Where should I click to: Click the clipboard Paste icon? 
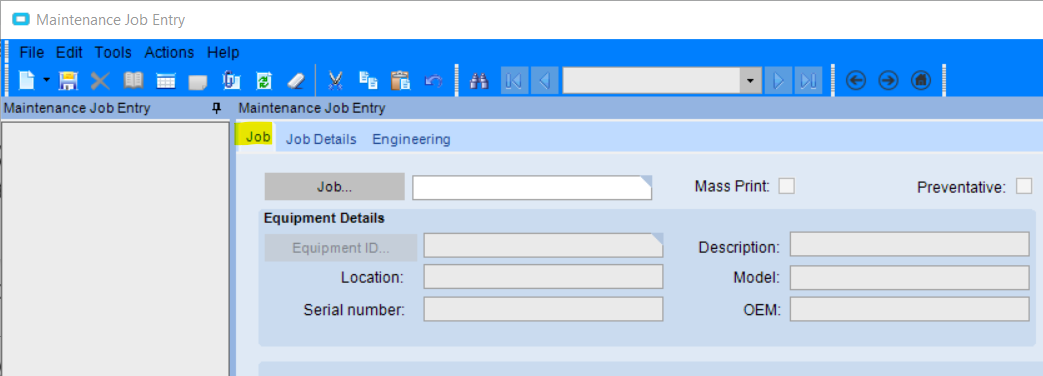coord(400,81)
